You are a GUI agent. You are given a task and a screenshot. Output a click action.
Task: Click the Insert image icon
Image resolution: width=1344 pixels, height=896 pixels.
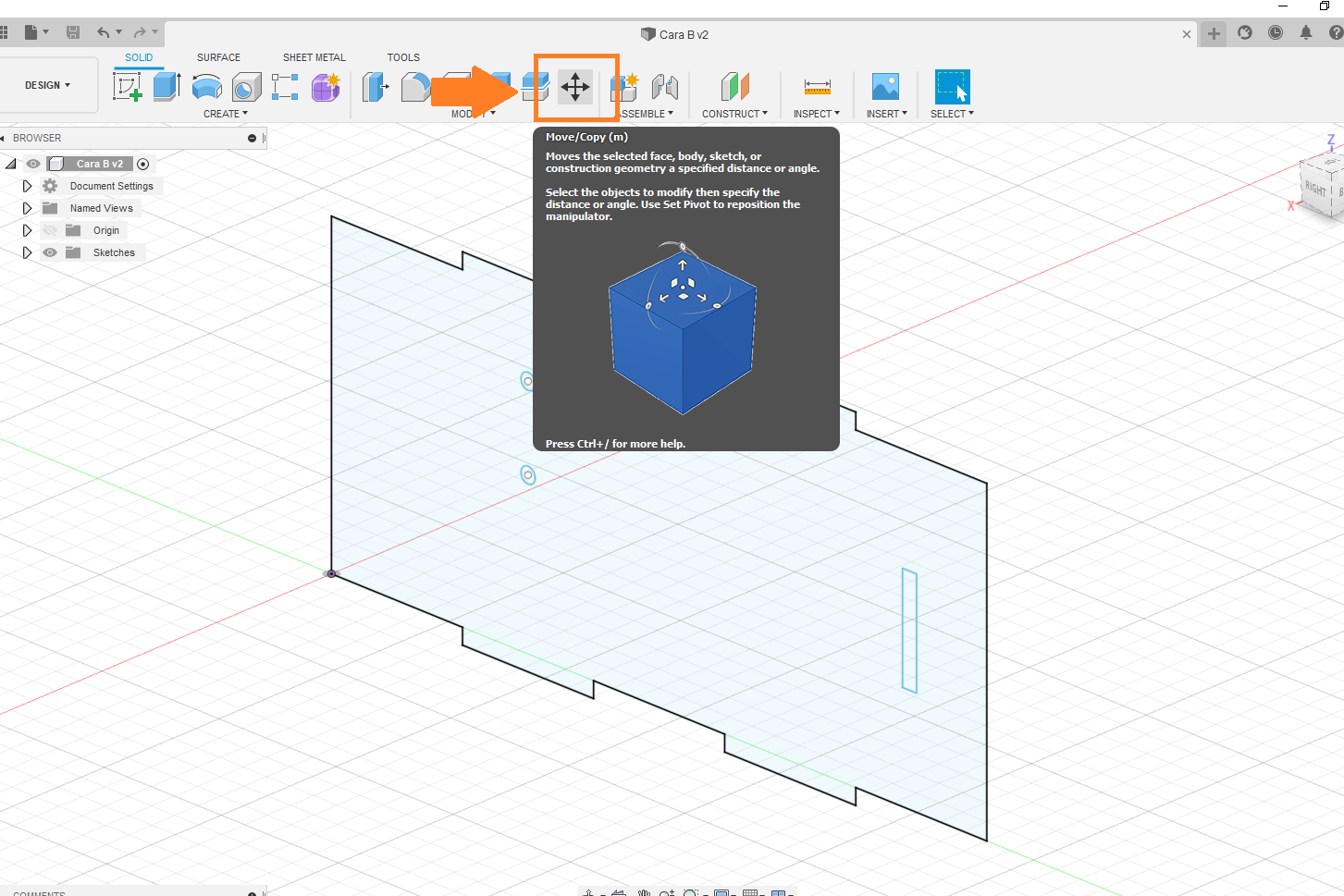coord(885,87)
